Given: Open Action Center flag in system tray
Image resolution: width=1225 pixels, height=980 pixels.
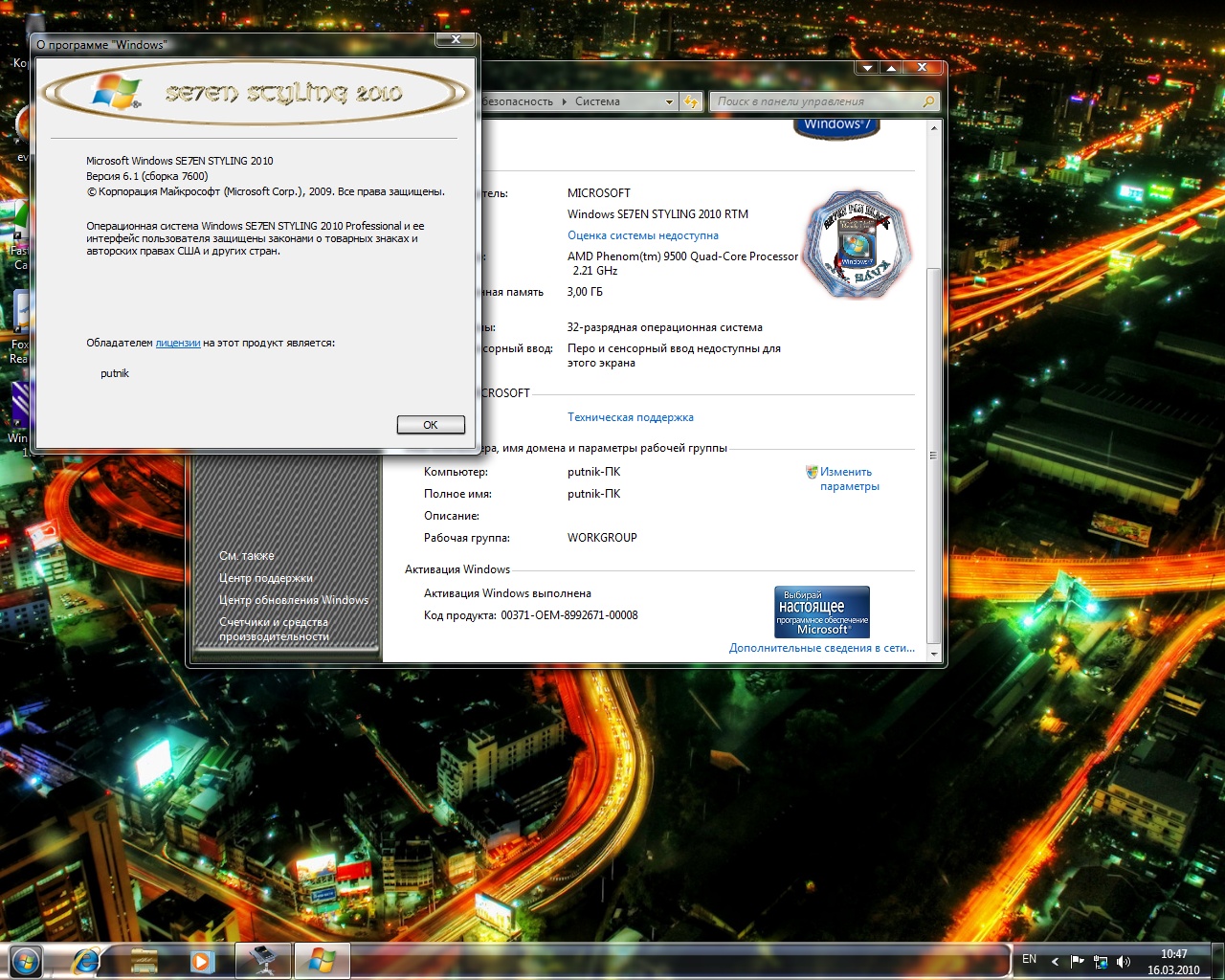Looking at the screenshot, I should (x=1078, y=961).
